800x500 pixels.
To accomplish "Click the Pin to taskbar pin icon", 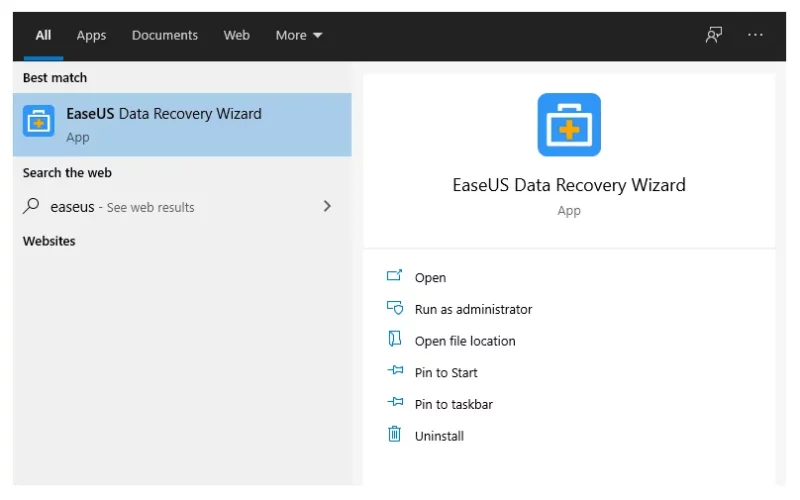I will tap(395, 402).
